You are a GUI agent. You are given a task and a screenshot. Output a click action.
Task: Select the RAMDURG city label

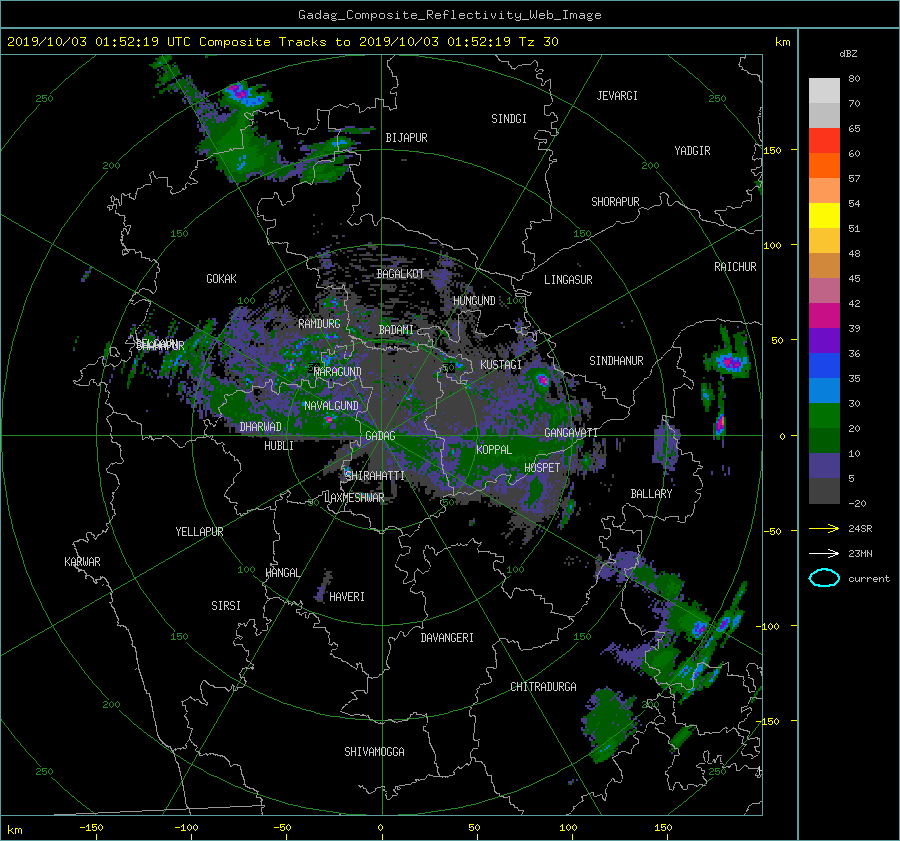pos(319,324)
